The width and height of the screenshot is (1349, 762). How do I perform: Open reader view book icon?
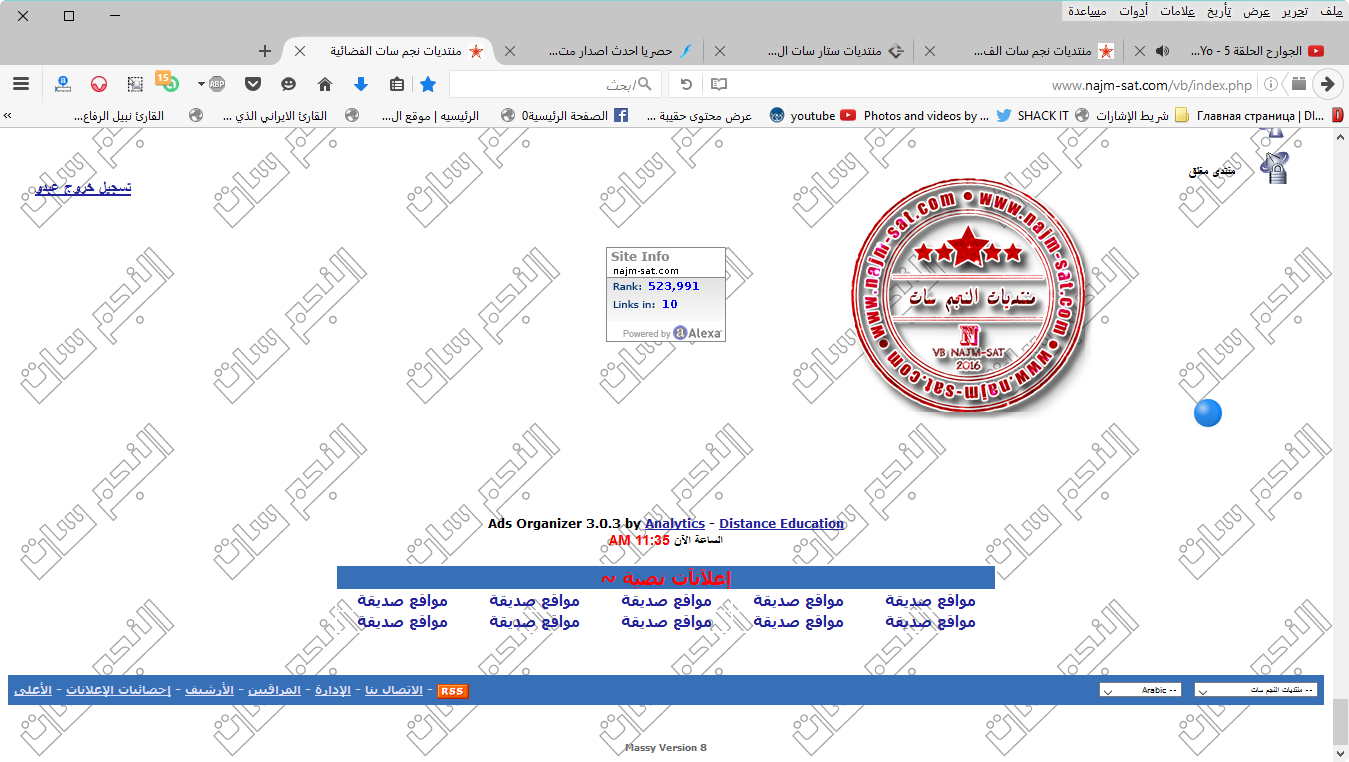tap(719, 84)
